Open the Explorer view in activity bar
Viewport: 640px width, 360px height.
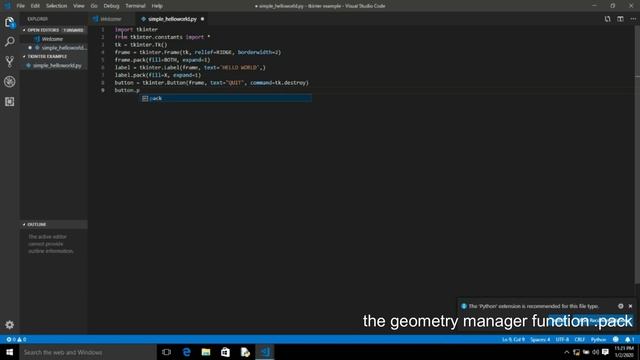[x=9, y=22]
